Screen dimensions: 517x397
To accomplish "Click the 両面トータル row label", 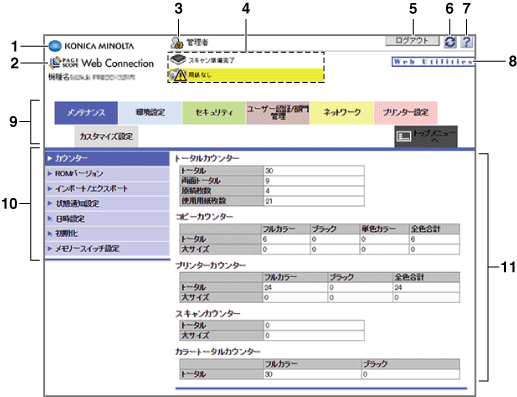I will [x=200, y=181].
